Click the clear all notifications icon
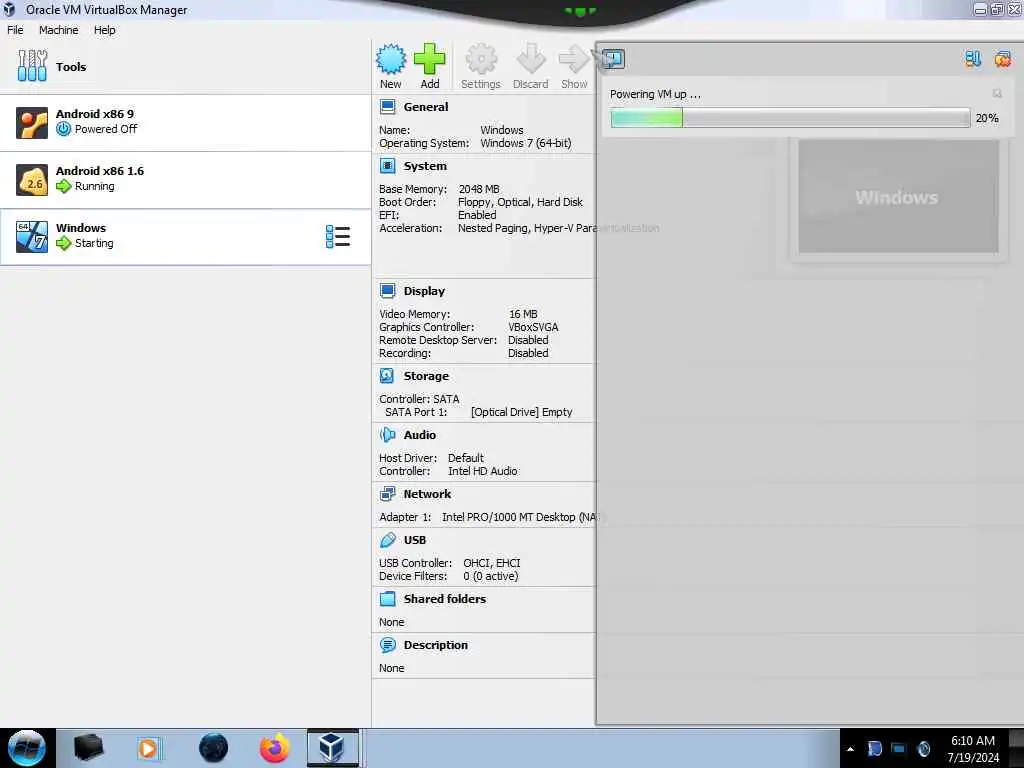The image size is (1024, 768). (x=1002, y=59)
